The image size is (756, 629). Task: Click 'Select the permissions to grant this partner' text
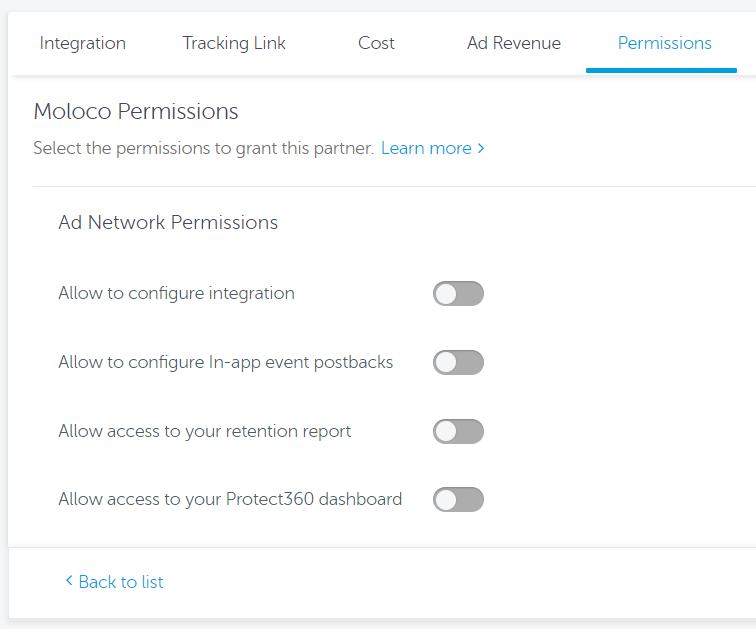[x=203, y=148]
